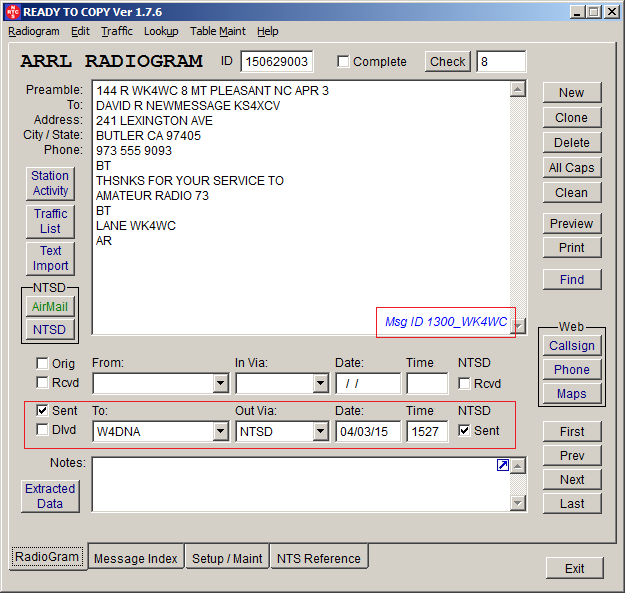The width and height of the screenshot is (625, 593).
Task: Toggle the NTSD Sent checkbox
Action: [x=464, y=430]
